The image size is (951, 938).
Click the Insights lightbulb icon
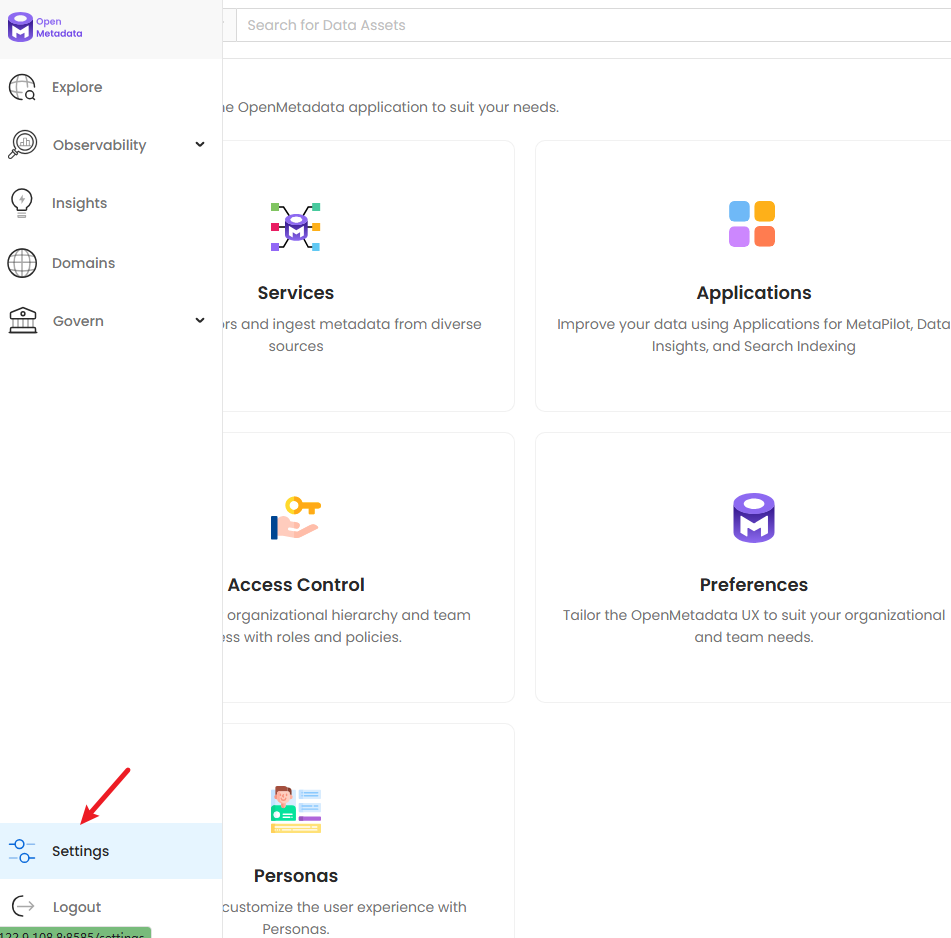(21, 203)
